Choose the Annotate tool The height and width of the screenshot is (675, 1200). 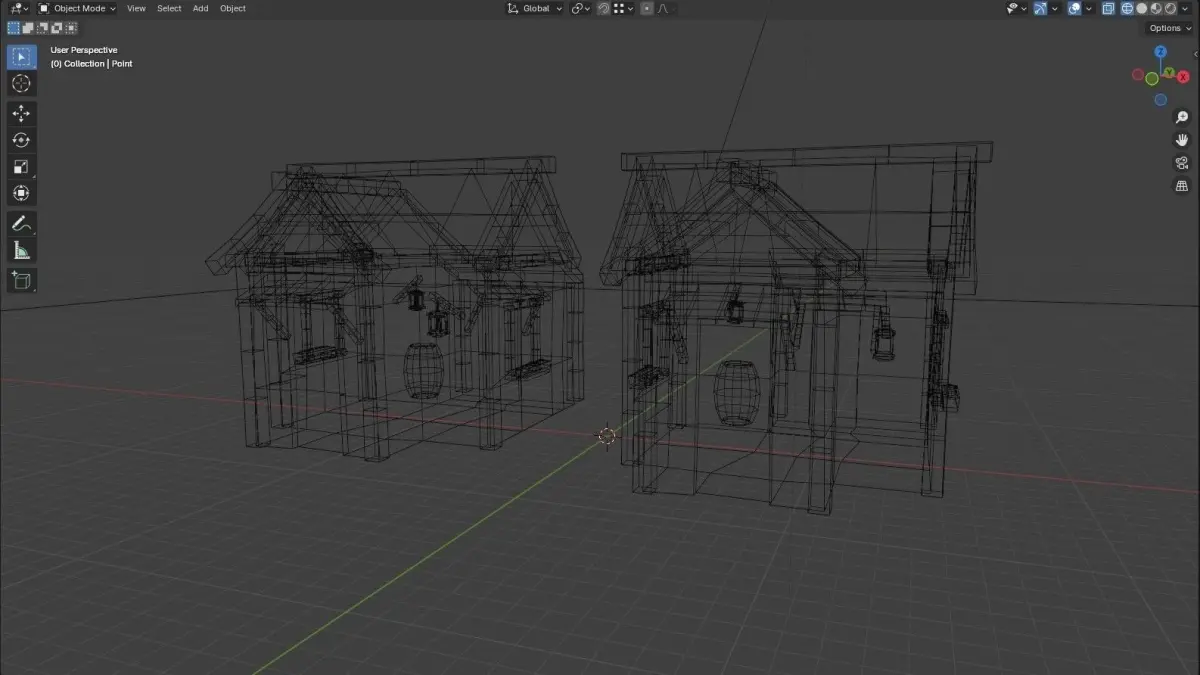22,223
